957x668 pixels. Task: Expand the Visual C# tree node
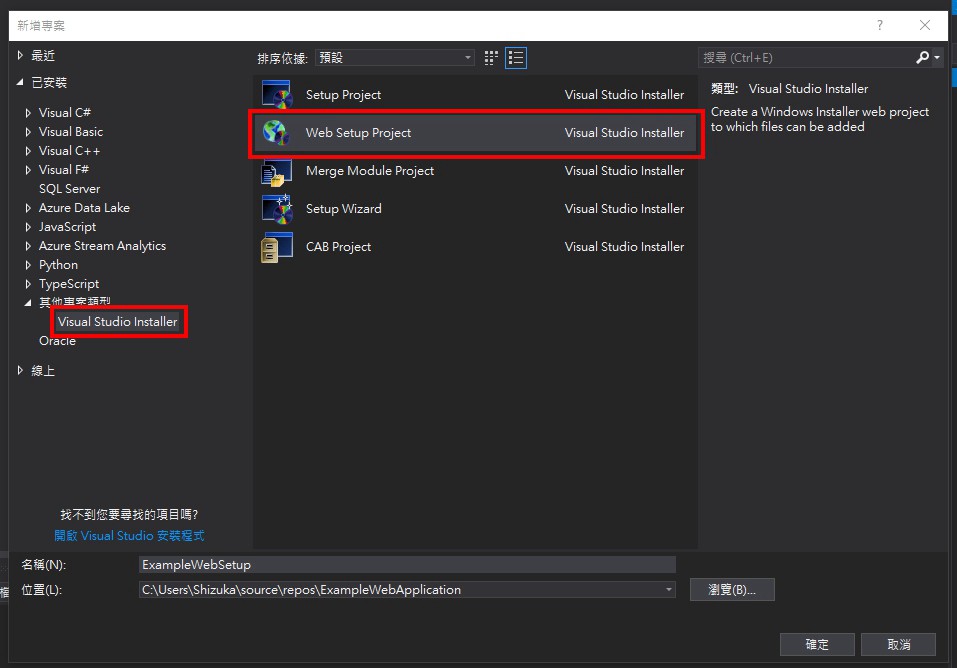(30, 112)
